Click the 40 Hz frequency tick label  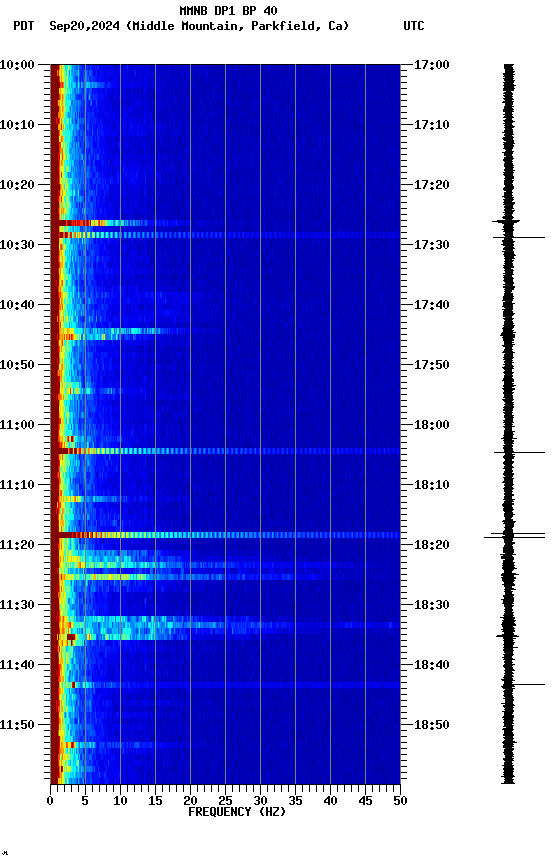[330, 801]
